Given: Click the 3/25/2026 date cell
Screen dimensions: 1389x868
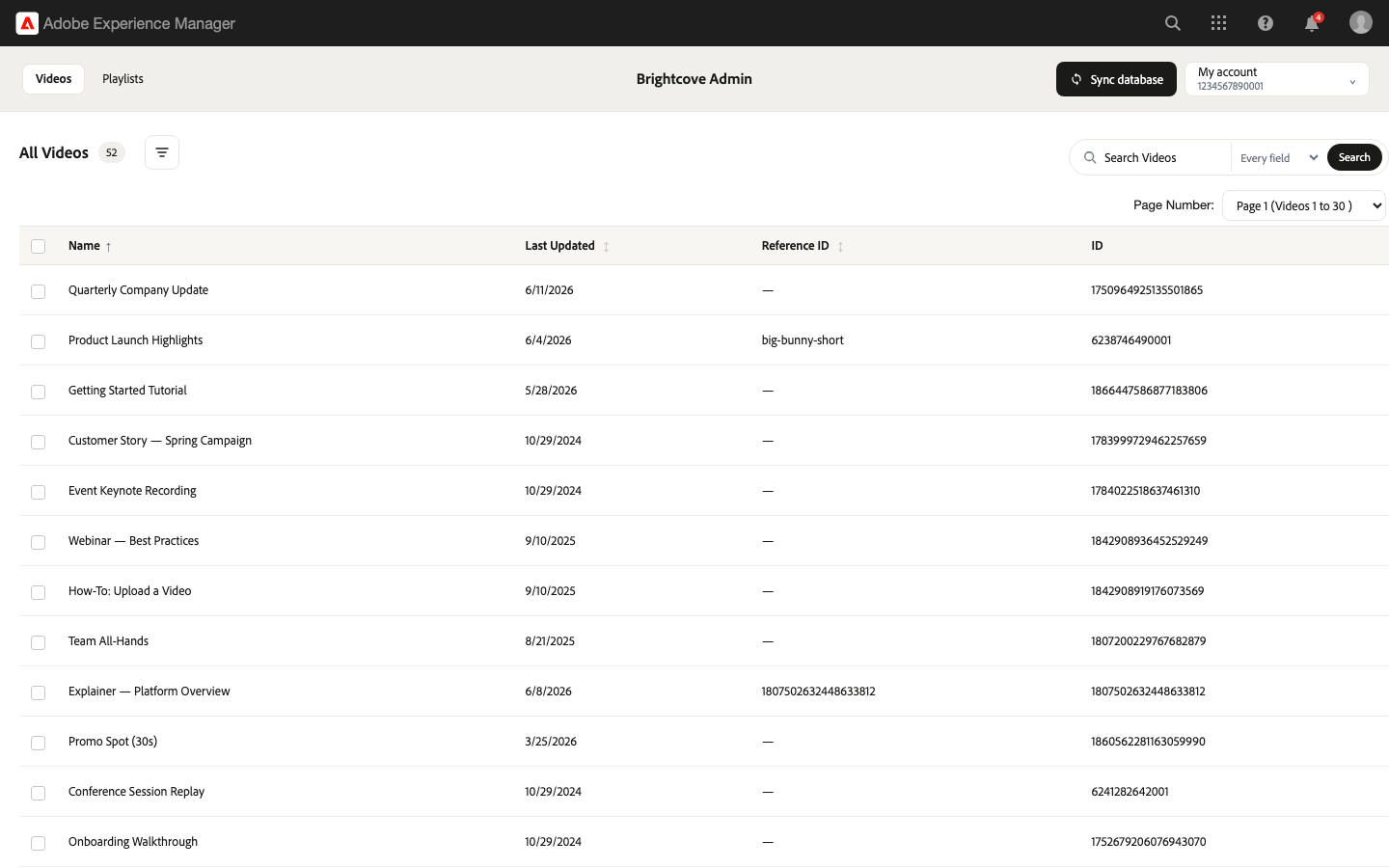Looking at the screenshot, I should point(551,742).
